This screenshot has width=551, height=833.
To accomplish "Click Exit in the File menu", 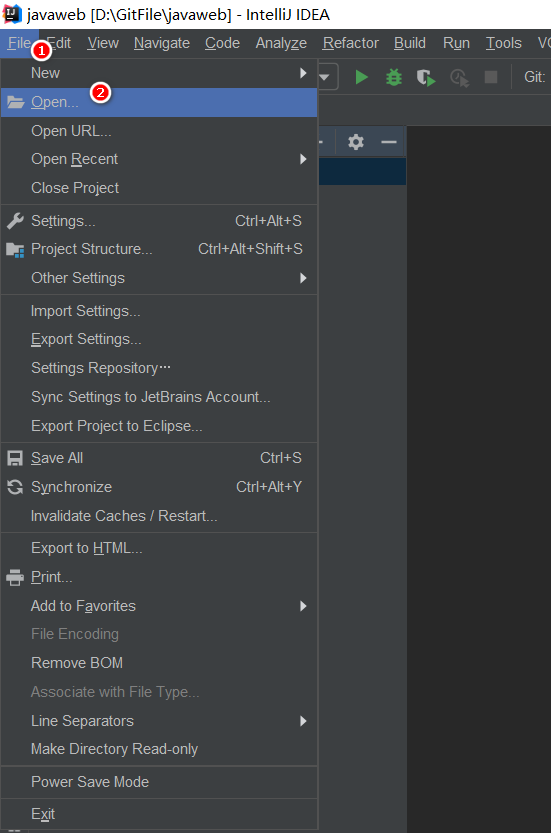I will [x=159, y=814].
